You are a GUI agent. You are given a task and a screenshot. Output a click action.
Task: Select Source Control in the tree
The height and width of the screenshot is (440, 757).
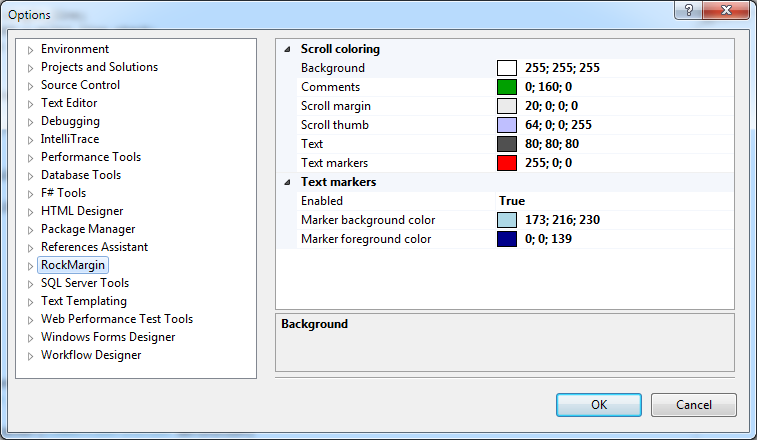tap(80, 85)
